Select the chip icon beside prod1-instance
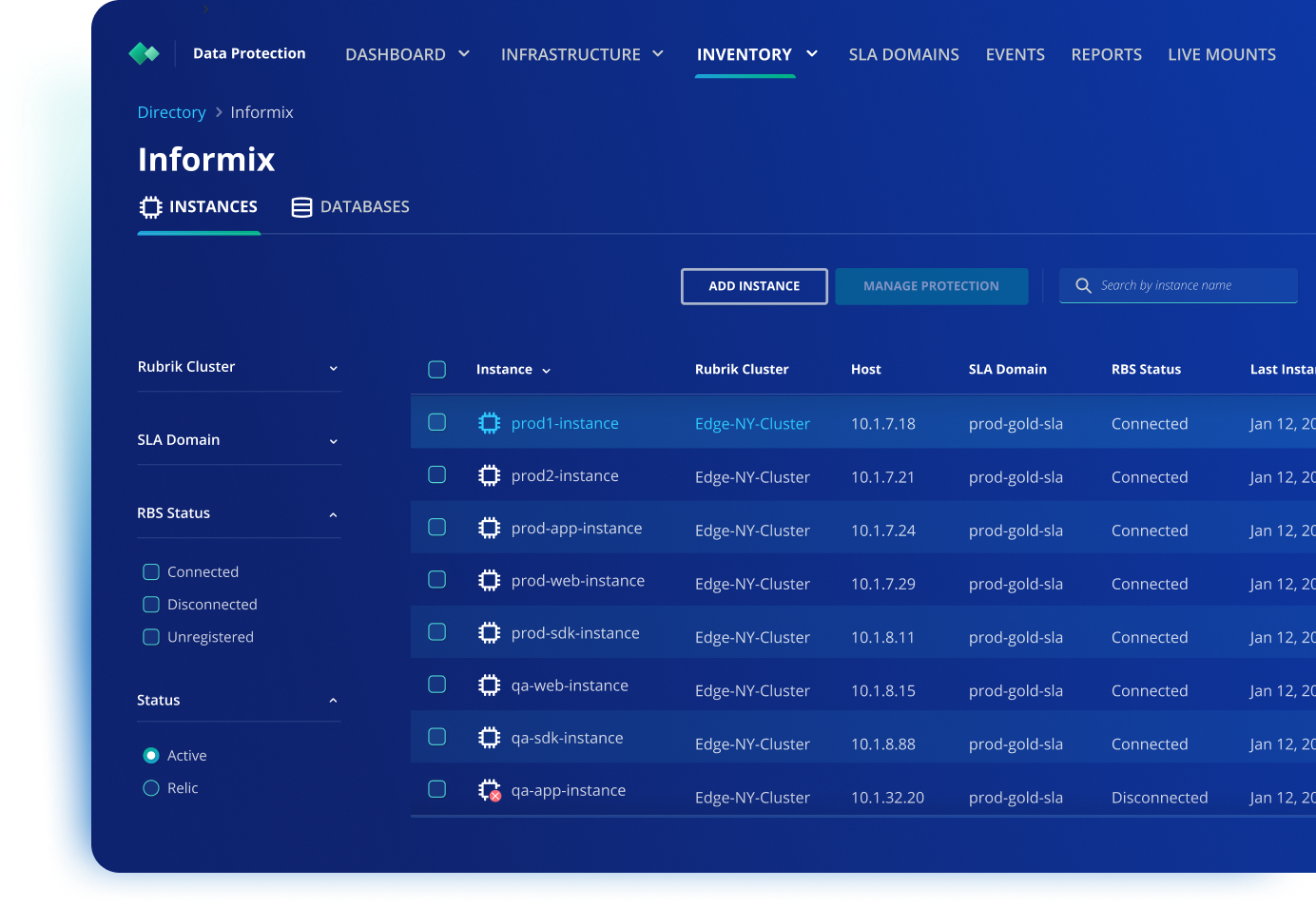The image size is (1316, 907). 489,423
